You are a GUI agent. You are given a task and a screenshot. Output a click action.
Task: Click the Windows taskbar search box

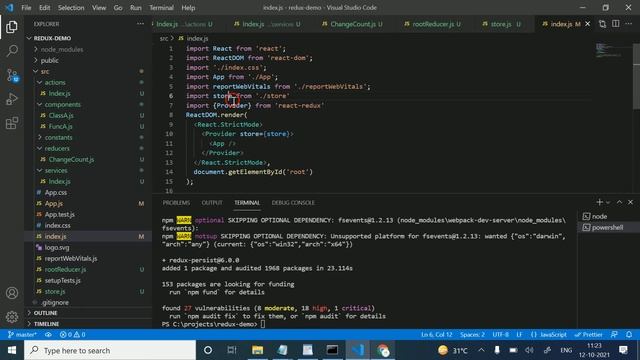pos(110,350)
